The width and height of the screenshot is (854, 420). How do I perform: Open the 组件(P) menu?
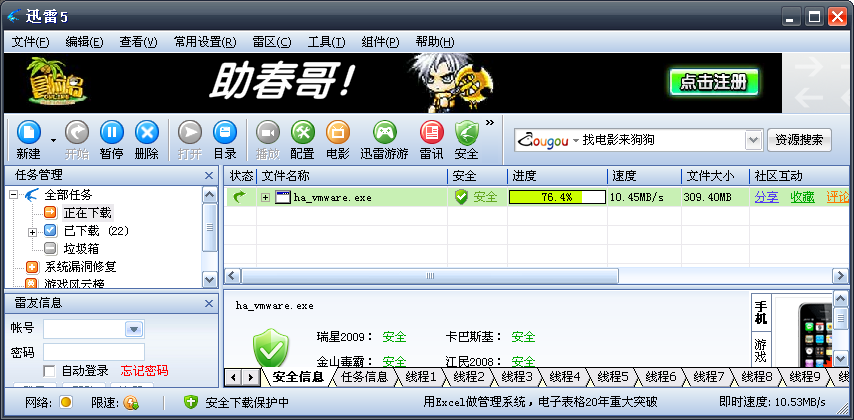tap(380, 42)
